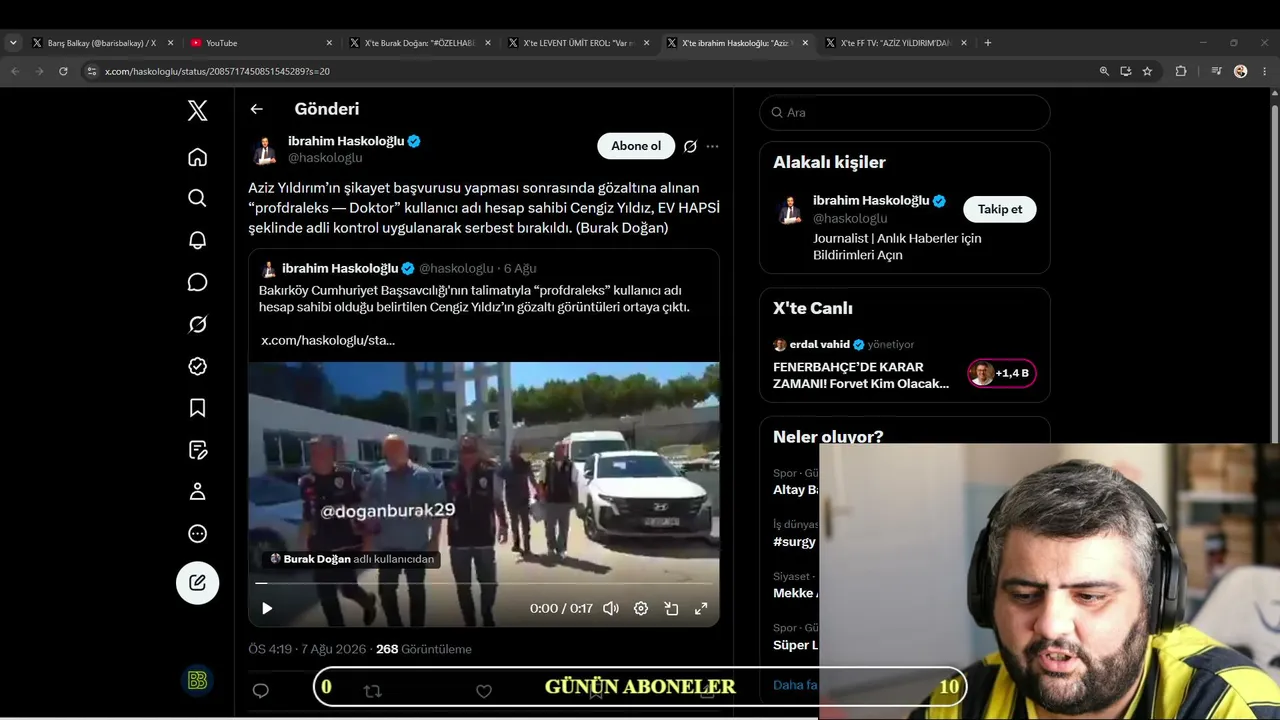Open the browser three-dot menu

click(x=1265, y=71)
